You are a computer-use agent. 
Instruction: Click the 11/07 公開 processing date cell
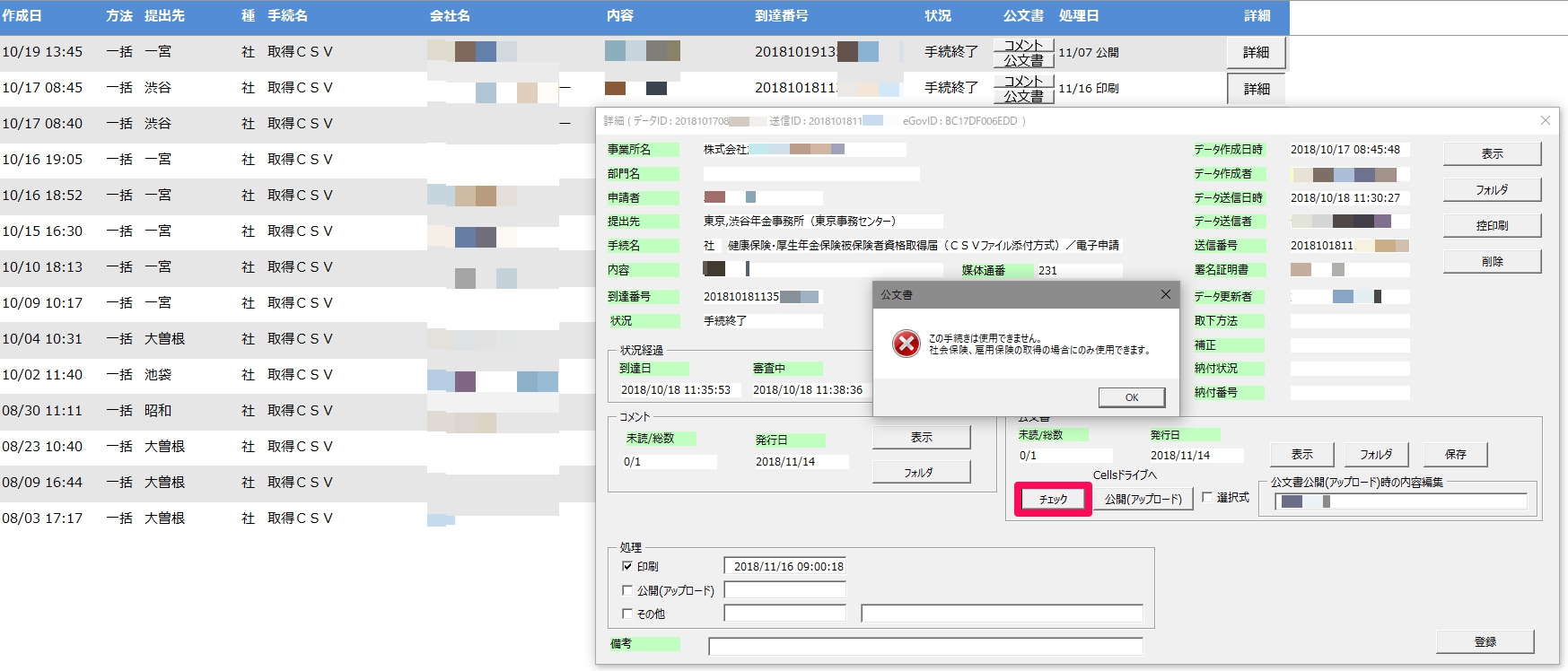(x=1088, y=53)
